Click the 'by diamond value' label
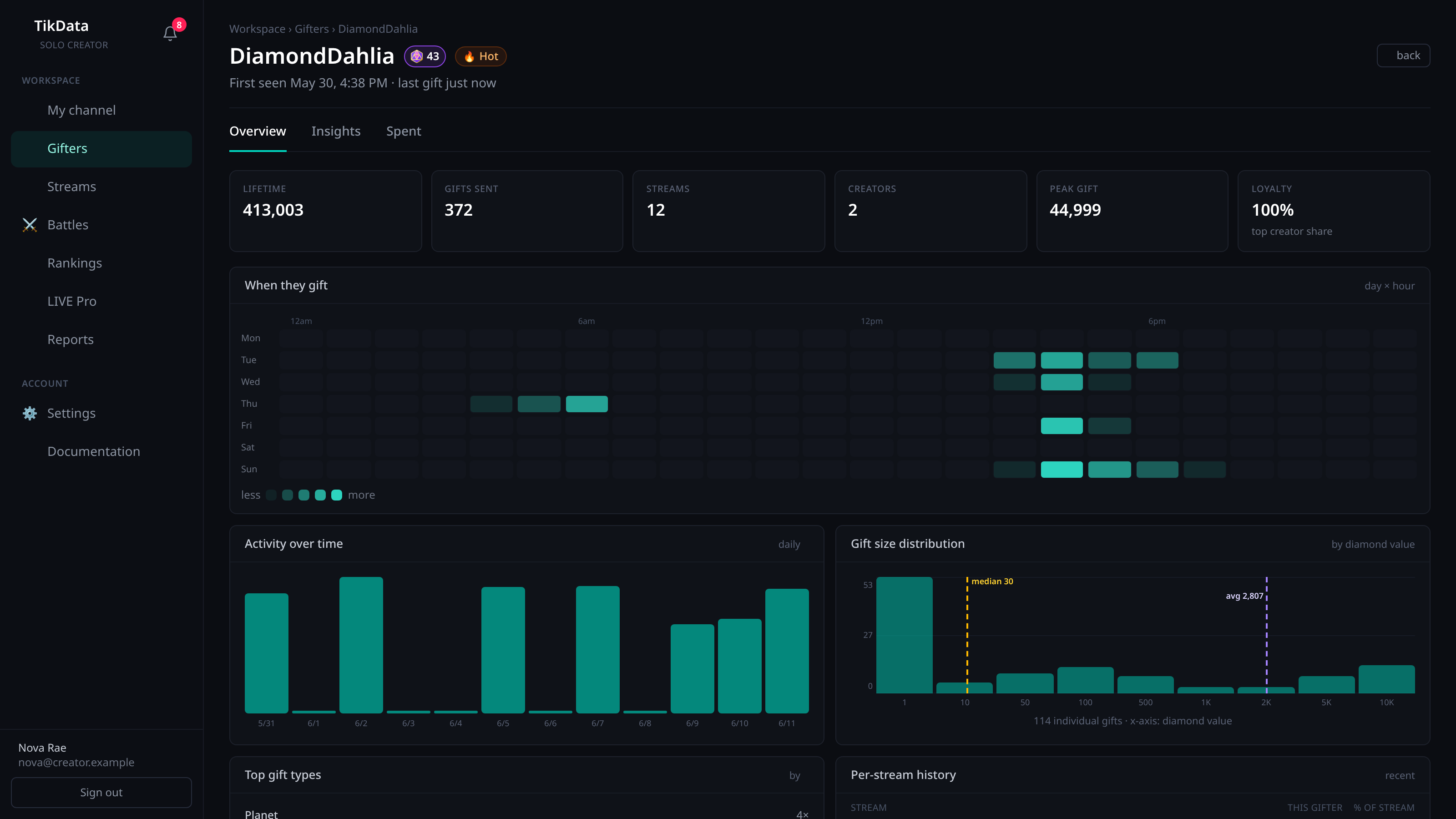Screen dimensions: 1456x819 [x=1373, y=544]
